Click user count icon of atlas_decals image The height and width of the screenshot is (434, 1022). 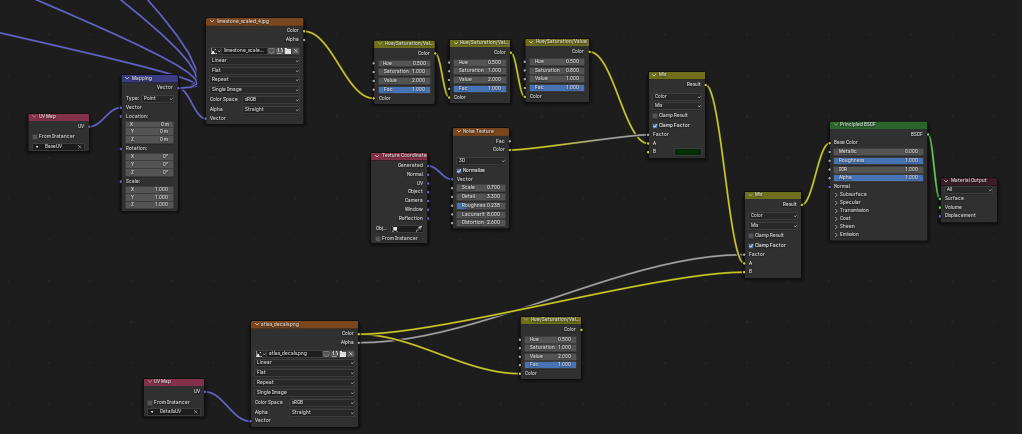[334, 353]
